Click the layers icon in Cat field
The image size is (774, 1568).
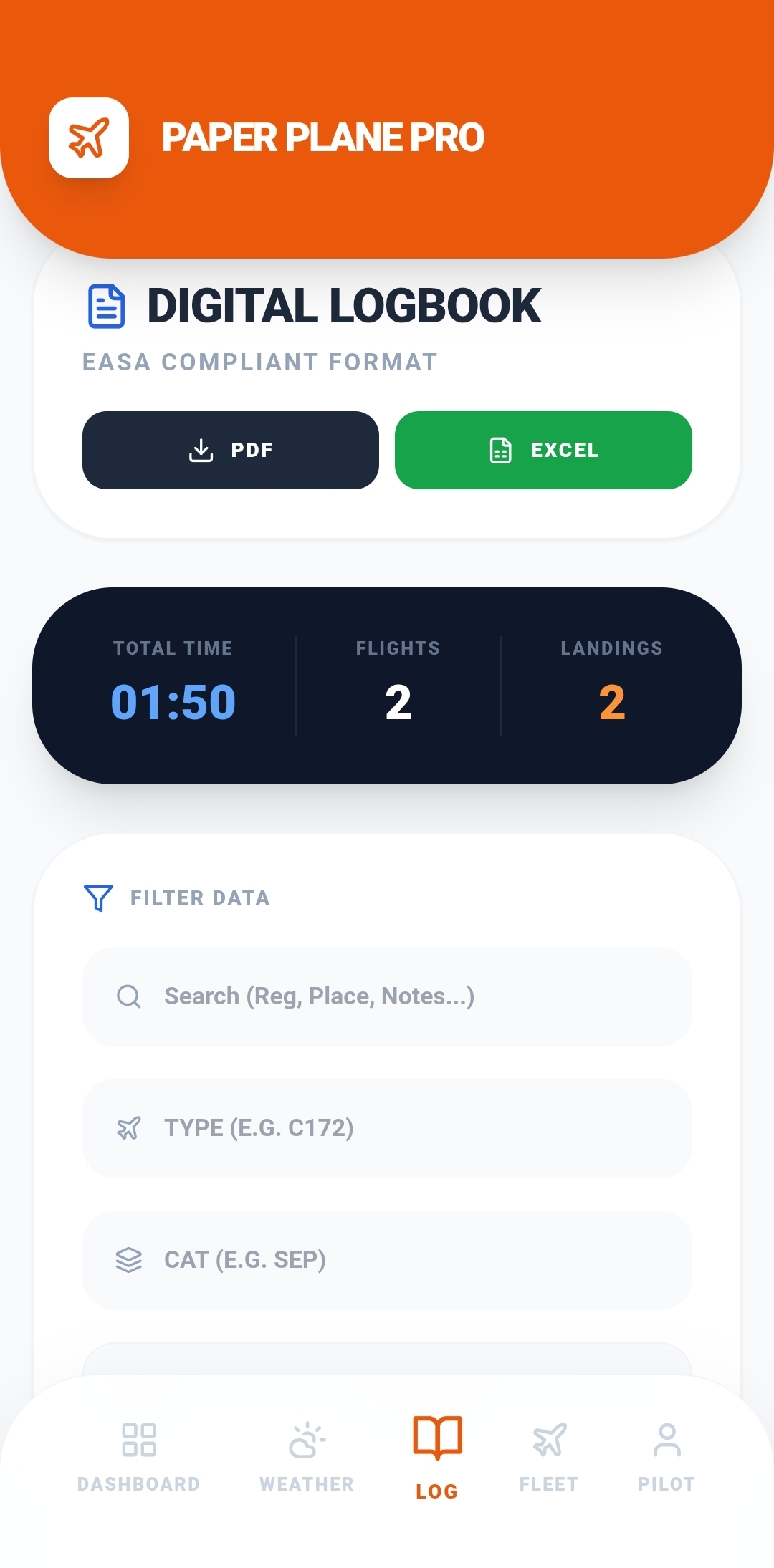[129, 1260]
